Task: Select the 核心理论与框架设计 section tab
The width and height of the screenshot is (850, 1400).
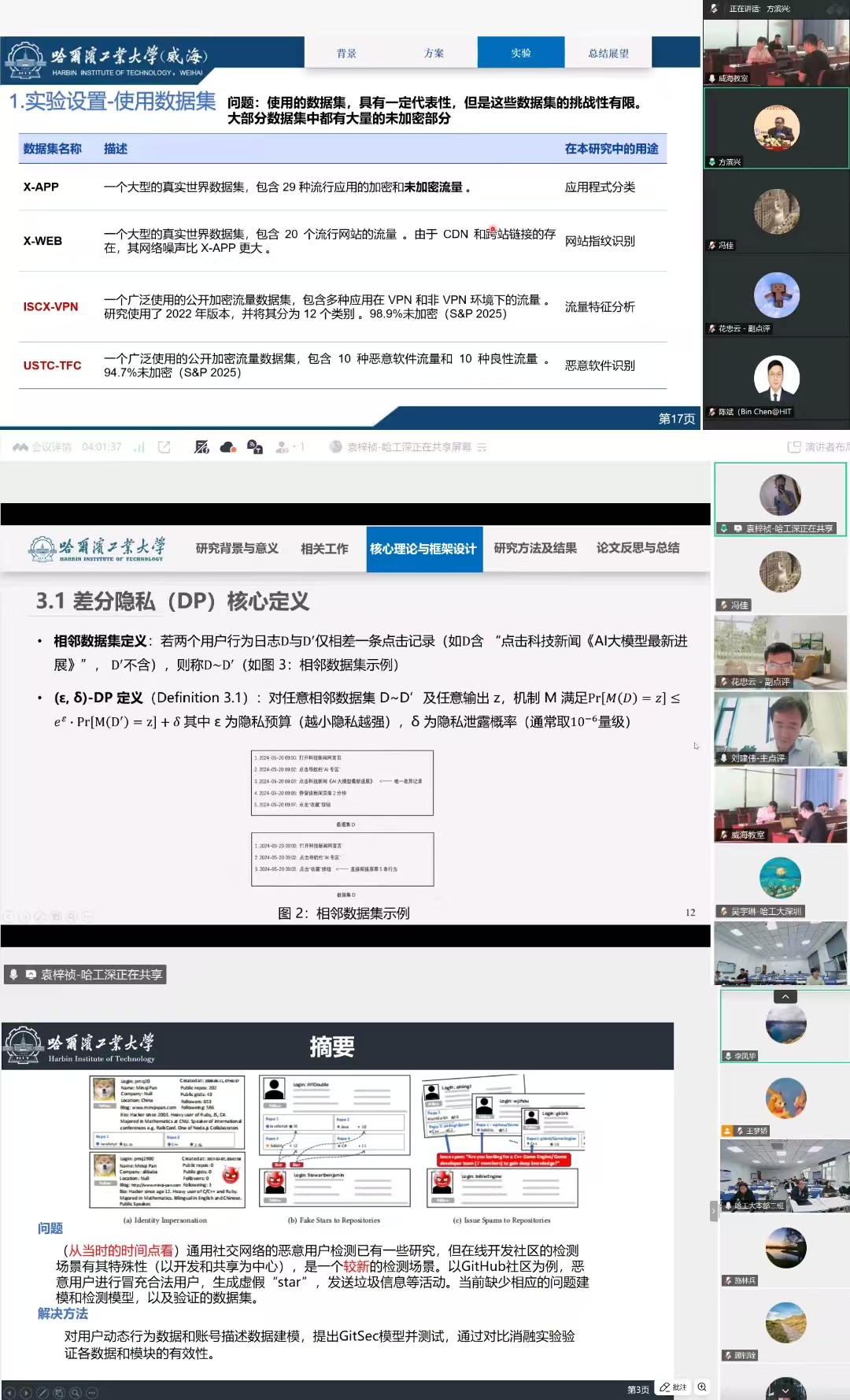Action: coord(423,549)
